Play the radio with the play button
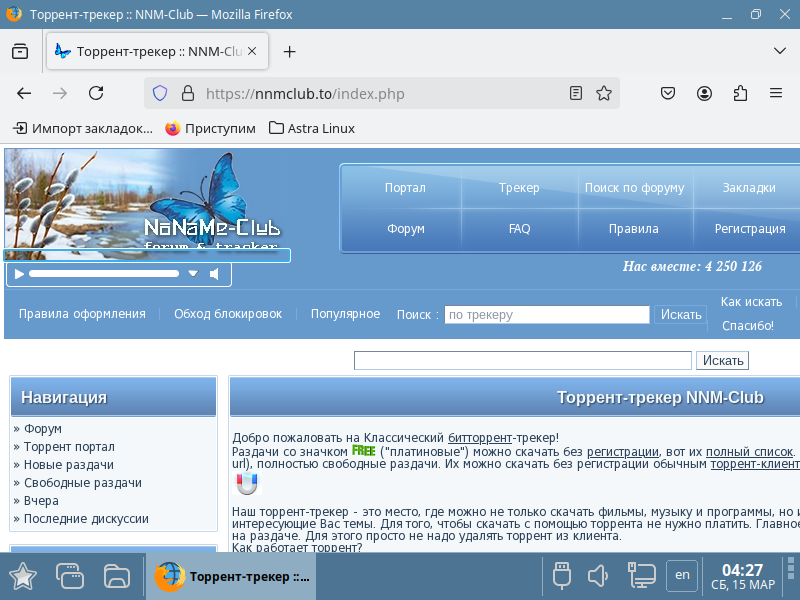The height and width of the screenshot is (600, 800). [x=19, y=274]
